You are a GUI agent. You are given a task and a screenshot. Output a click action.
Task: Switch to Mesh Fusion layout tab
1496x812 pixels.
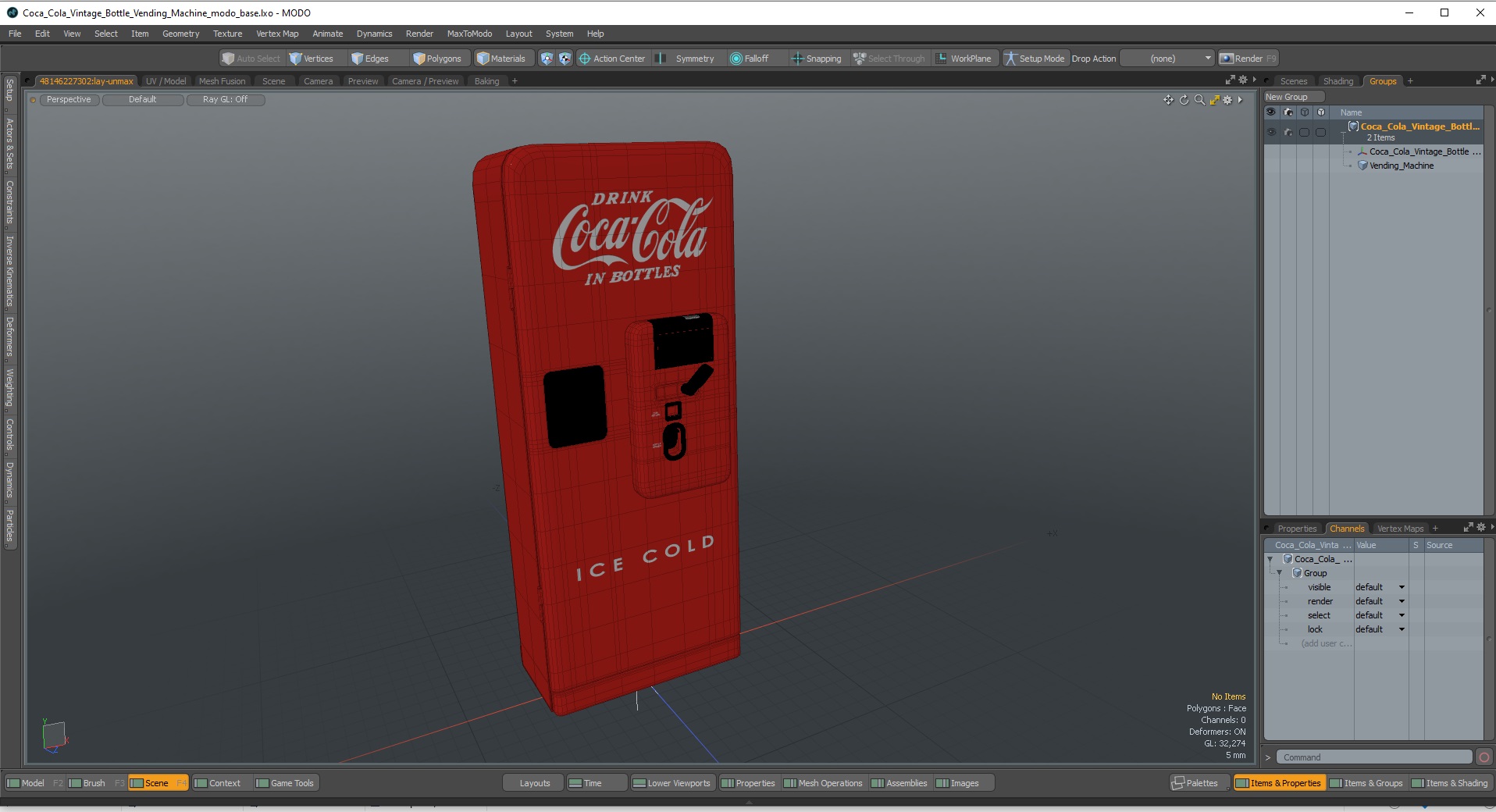click(222, 81)
